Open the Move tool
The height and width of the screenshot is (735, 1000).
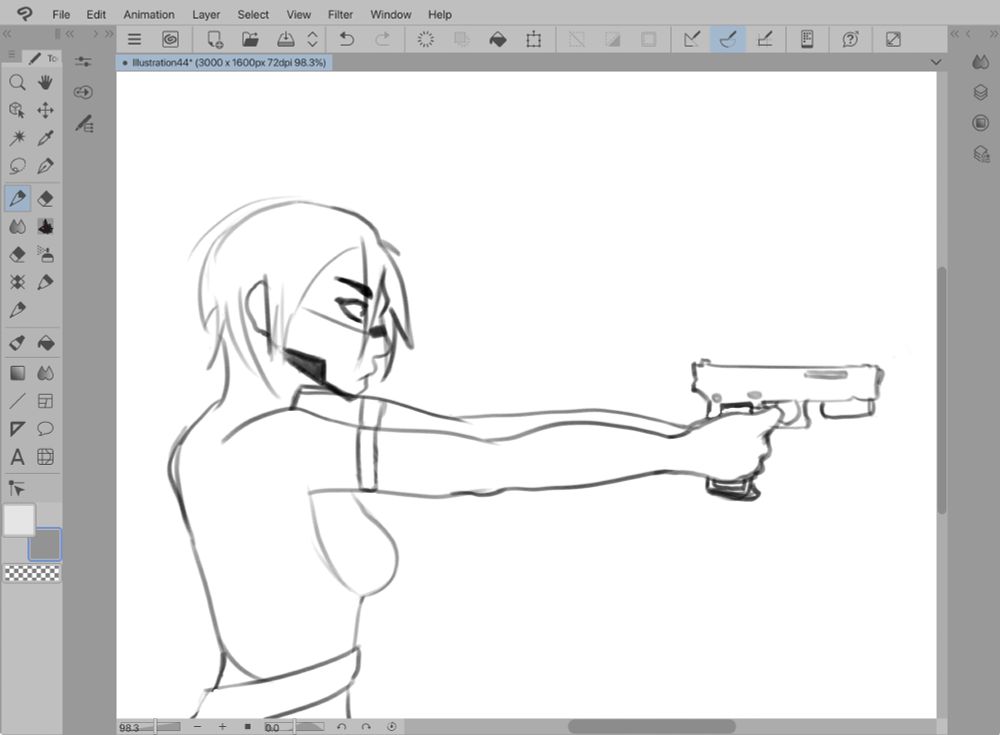(45, 110)
